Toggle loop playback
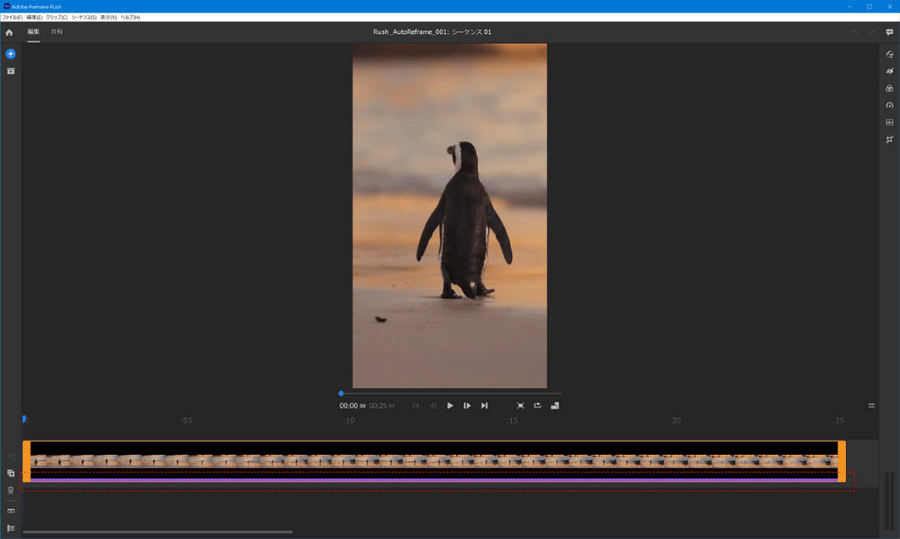The image size is (900, 539). (x=537, y=406)
